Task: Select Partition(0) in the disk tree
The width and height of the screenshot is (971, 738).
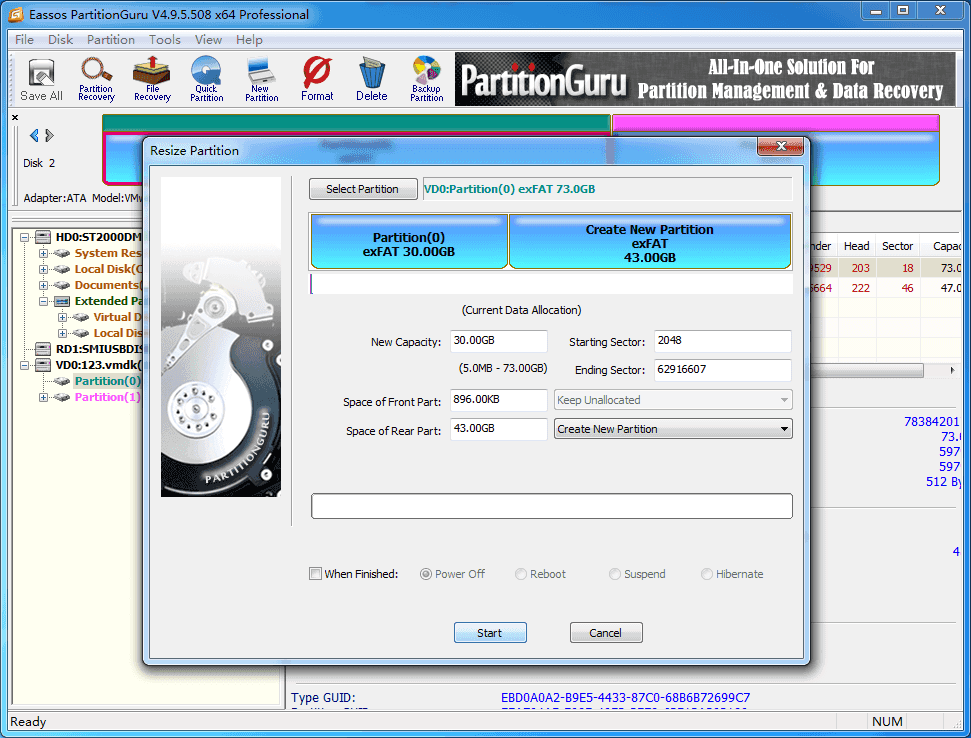Action: pyautogui.click(x=108, y=381)
